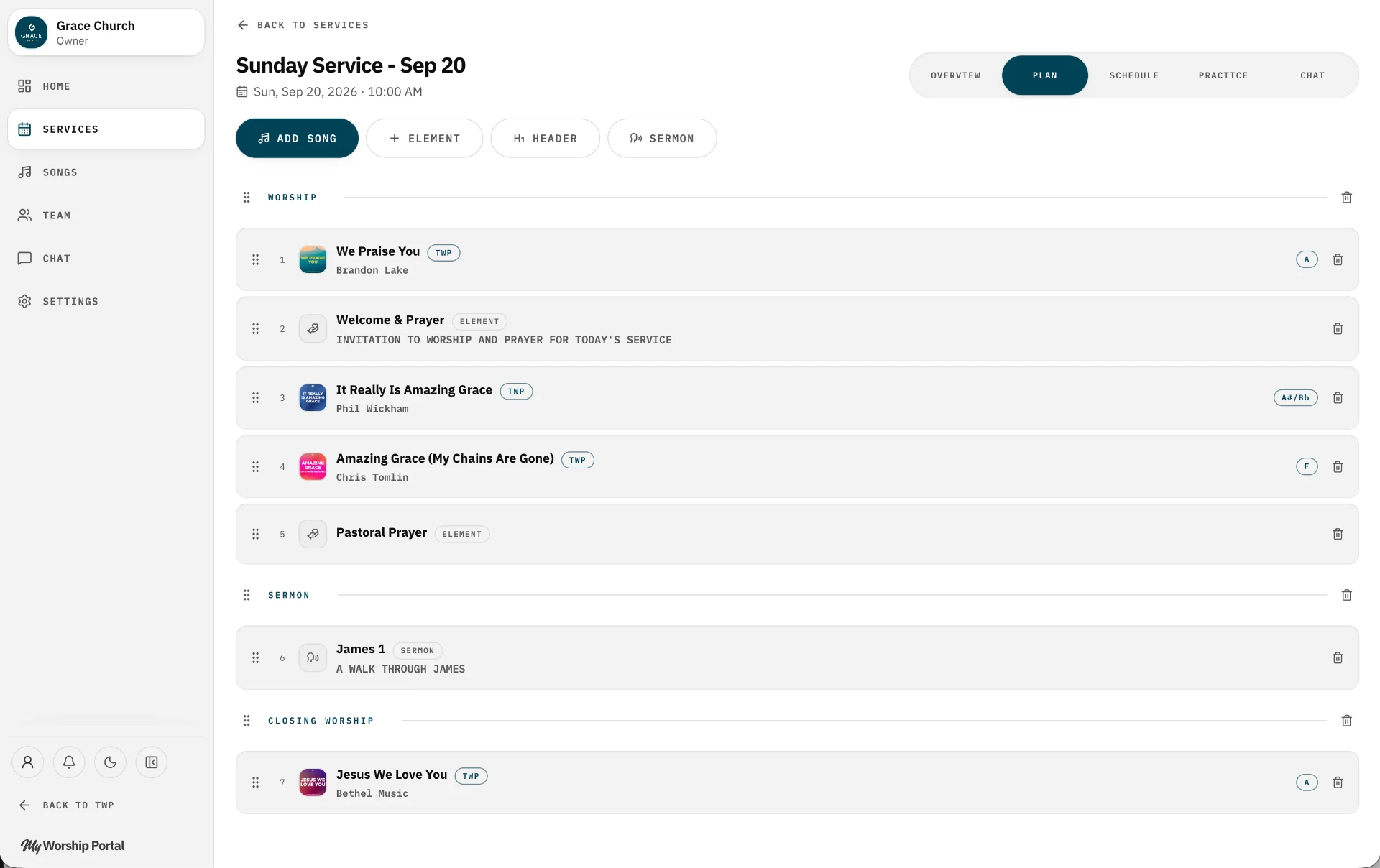Change key A for Jesus We Love You
1380x868 pixels.
1307,782
